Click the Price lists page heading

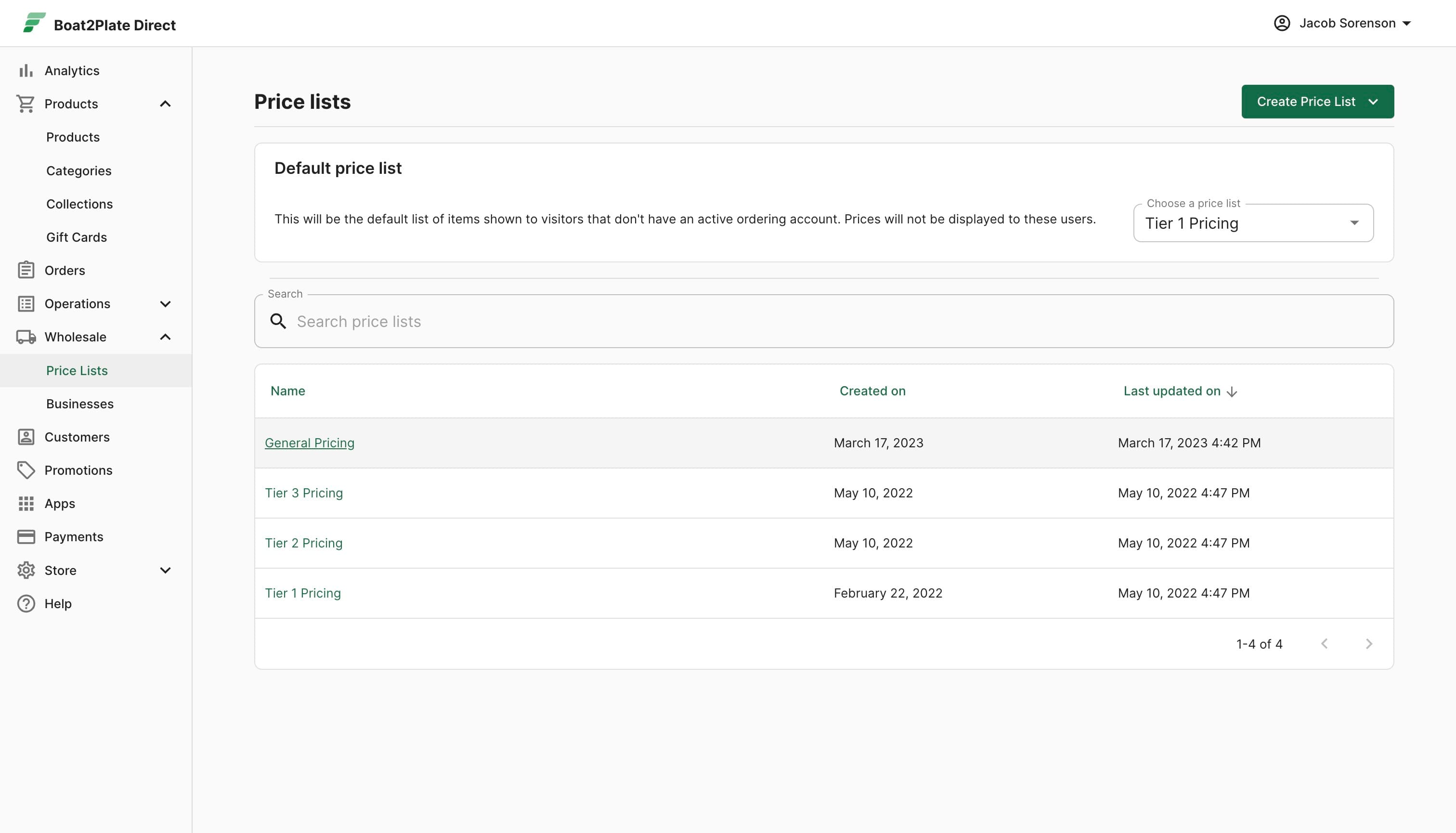[302, 102]
